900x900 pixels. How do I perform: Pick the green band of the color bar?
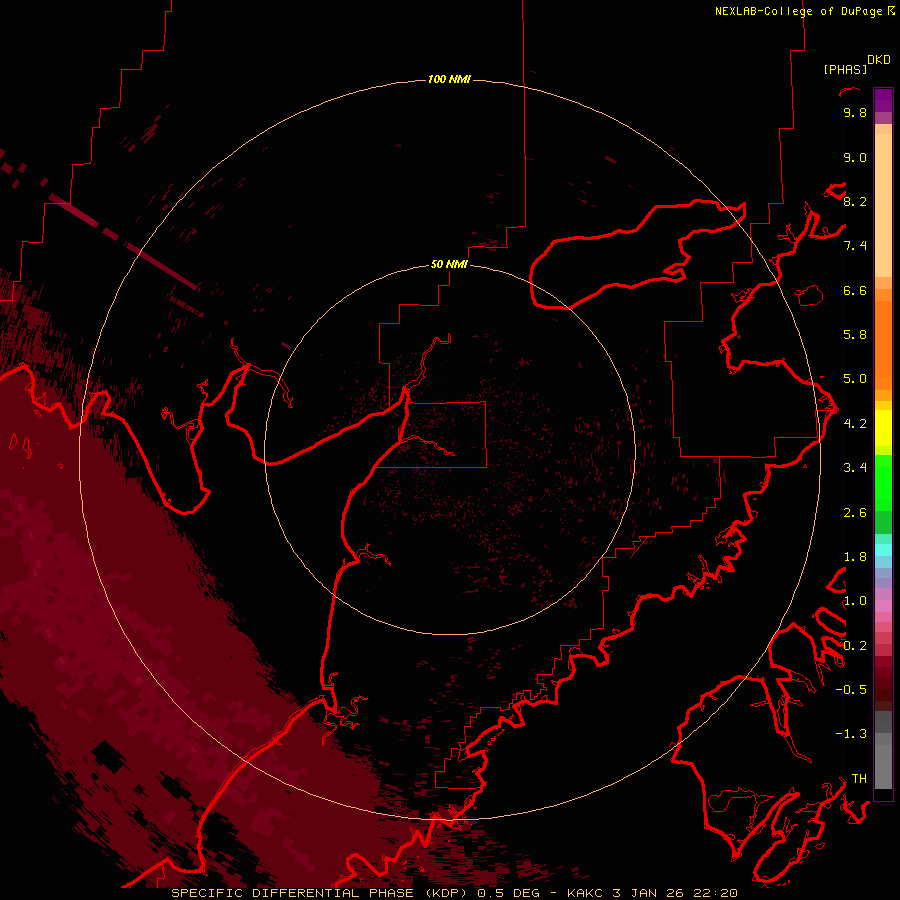883,481
